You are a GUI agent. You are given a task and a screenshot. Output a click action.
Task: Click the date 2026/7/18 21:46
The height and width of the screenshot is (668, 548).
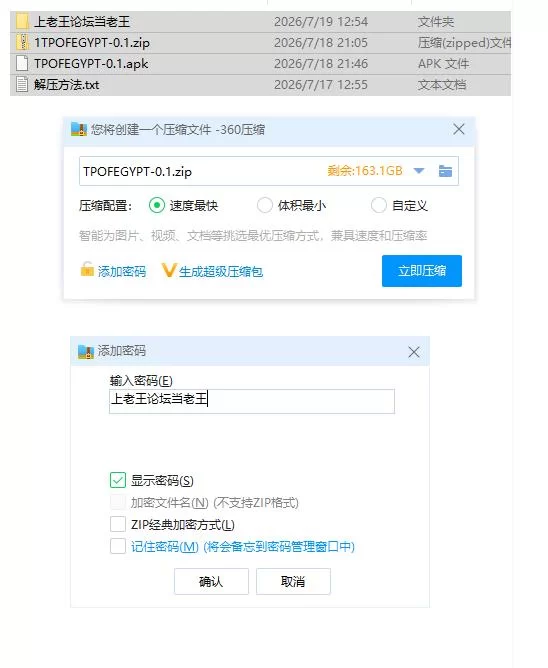point(321,64)
